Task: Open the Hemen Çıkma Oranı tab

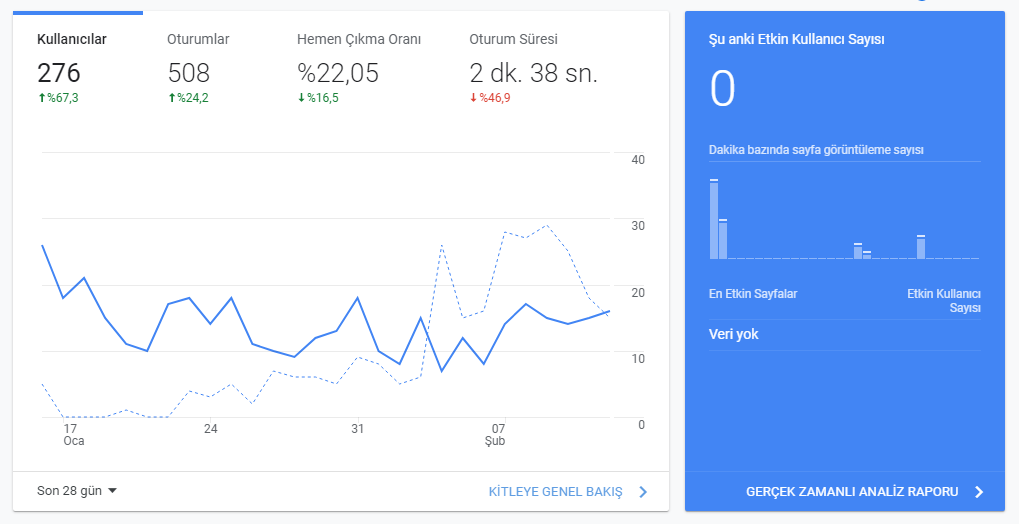Action: tap(359, 68)
